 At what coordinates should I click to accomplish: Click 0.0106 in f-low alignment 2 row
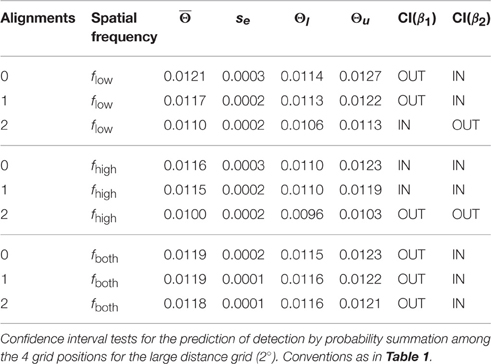pos(302,125)
